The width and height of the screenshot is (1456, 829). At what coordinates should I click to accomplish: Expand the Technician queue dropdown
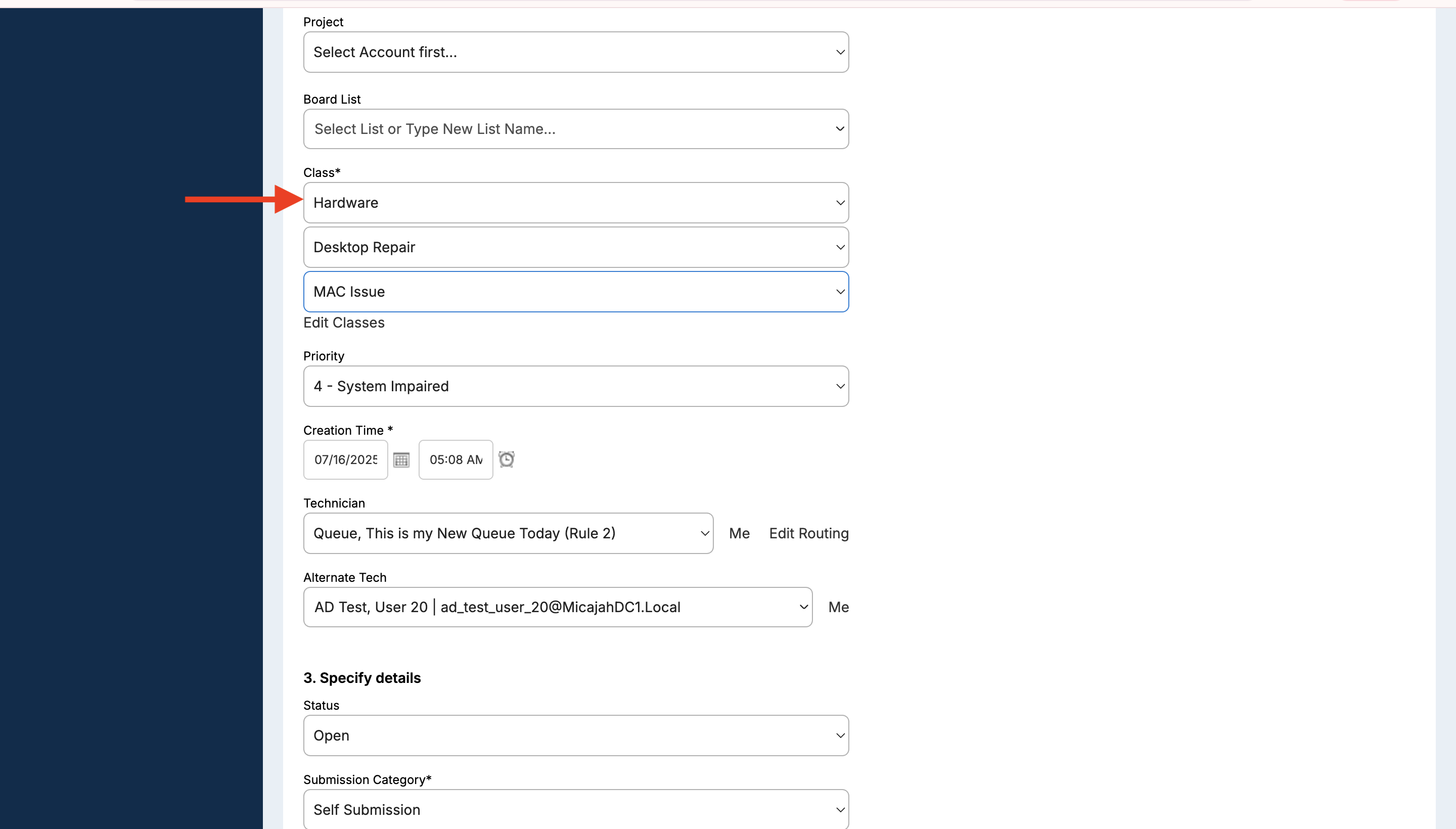pyautogui.click(x=508, y=533)
